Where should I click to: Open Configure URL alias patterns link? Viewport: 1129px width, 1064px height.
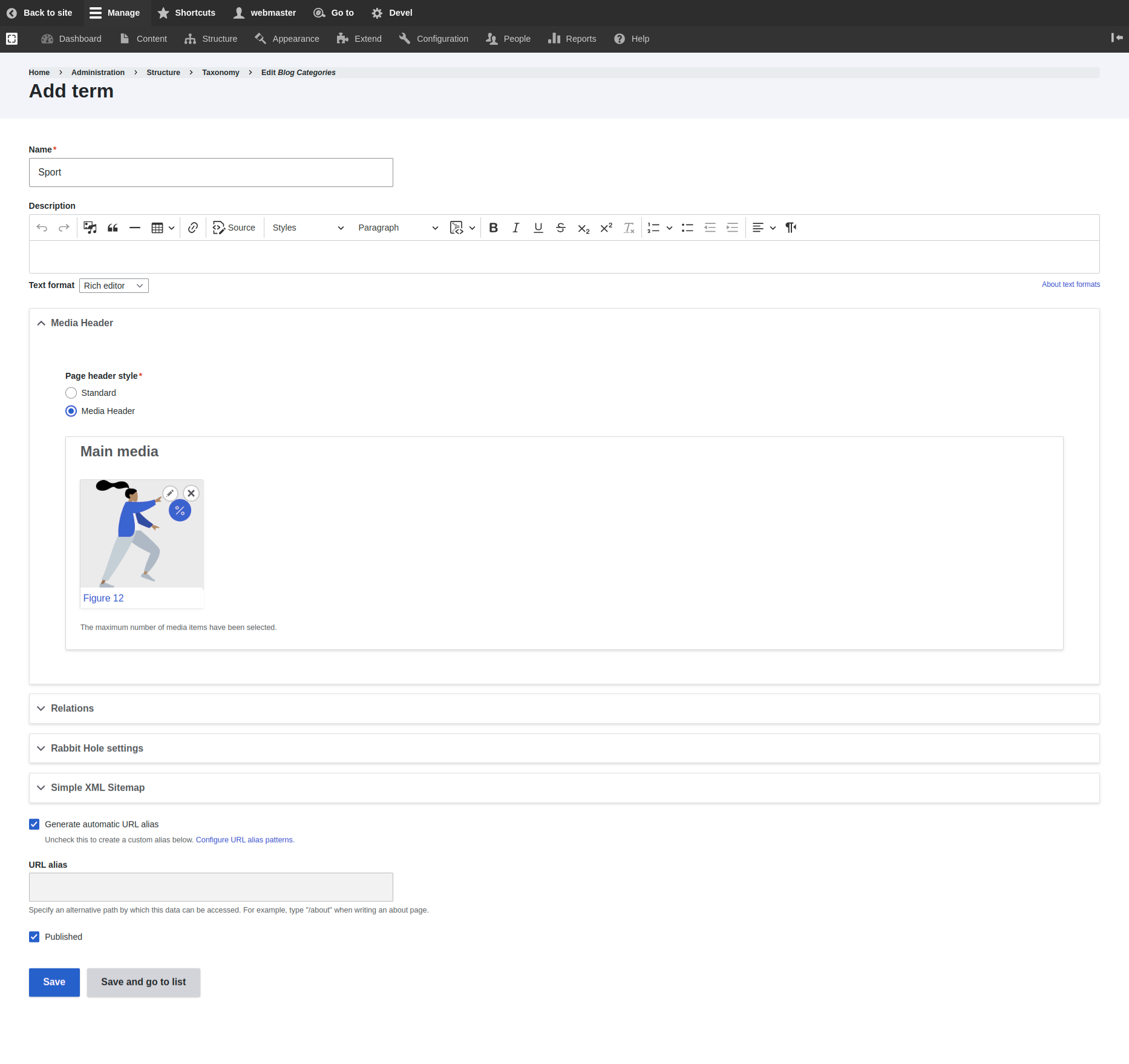click(244, 840)
